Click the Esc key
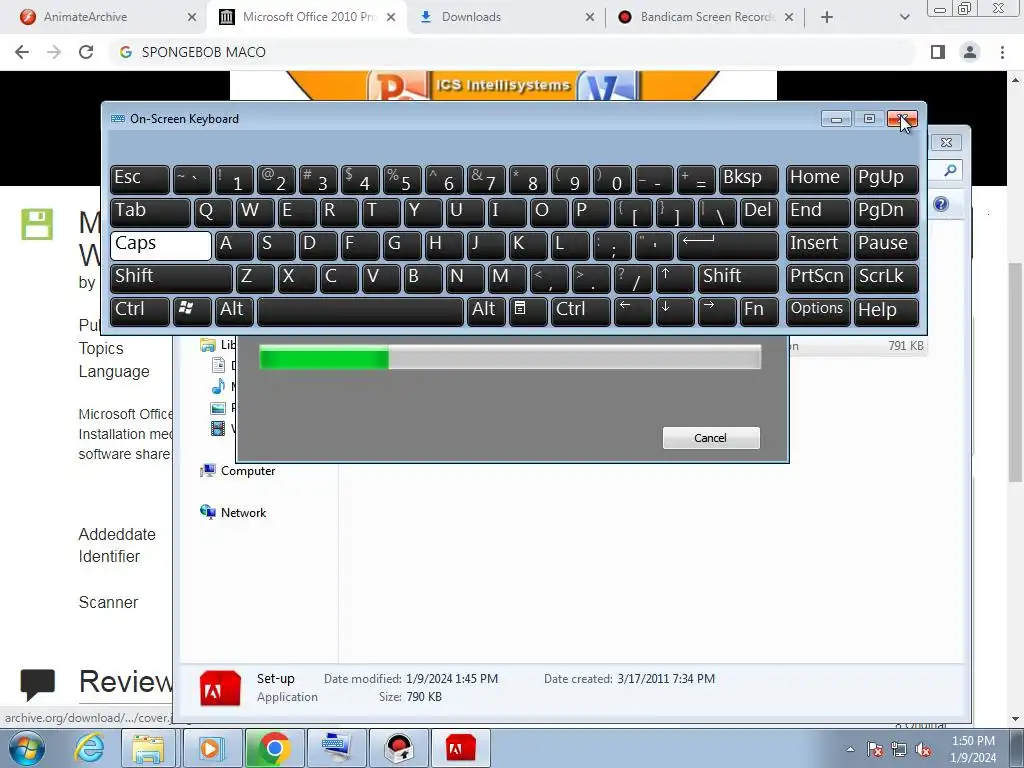1024x768 pixels. click(140, 179)
